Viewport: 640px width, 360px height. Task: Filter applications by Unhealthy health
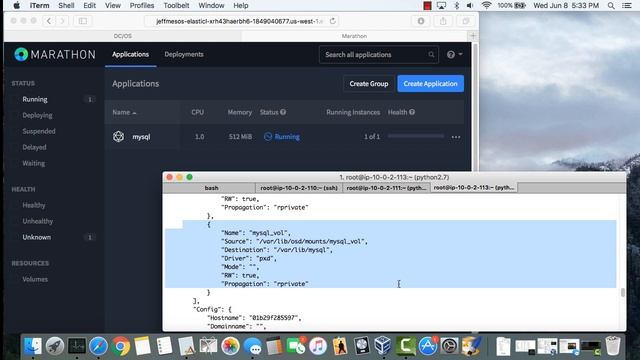(x=38, y=221)
